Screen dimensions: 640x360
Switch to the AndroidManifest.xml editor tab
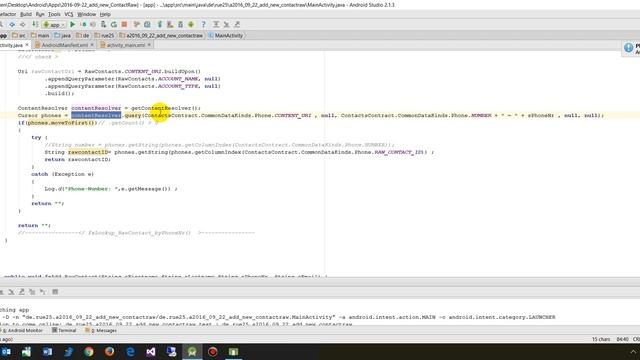(64, 45)
